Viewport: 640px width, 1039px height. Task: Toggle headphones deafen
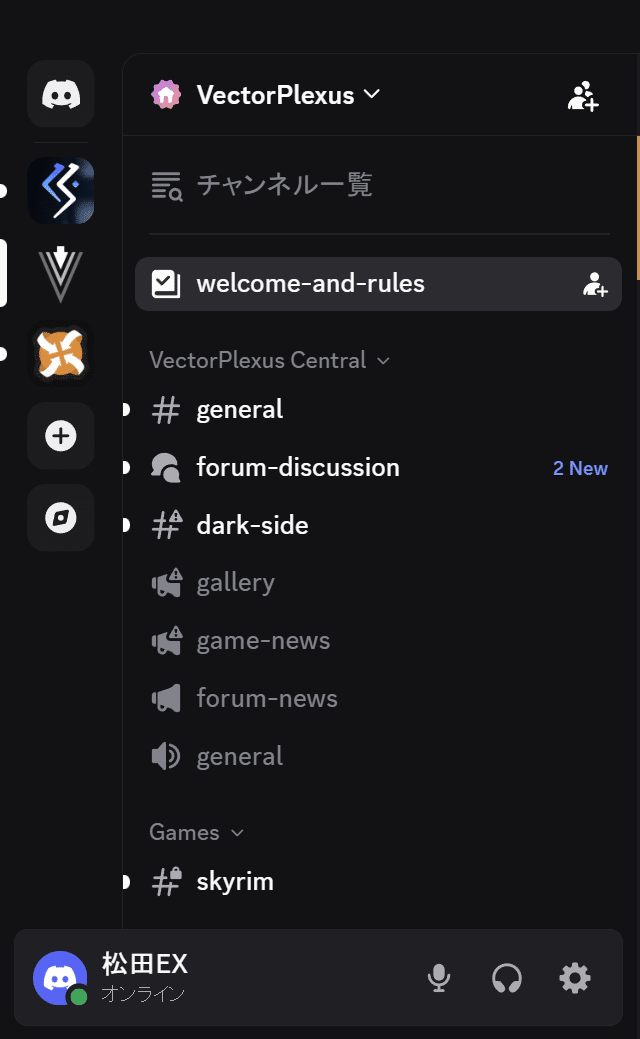coord(507,978)
